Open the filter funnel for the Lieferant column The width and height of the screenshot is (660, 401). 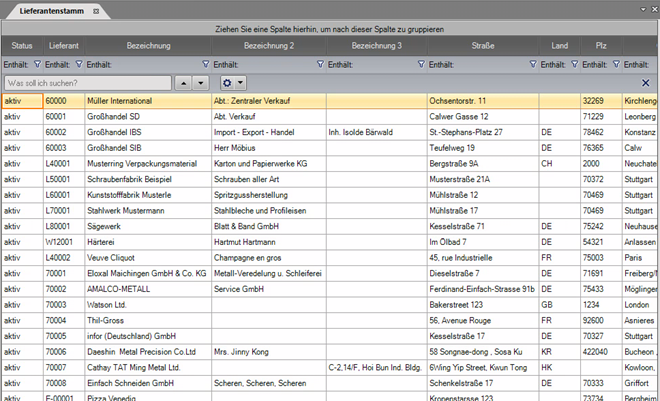click(x=78, y=64)
